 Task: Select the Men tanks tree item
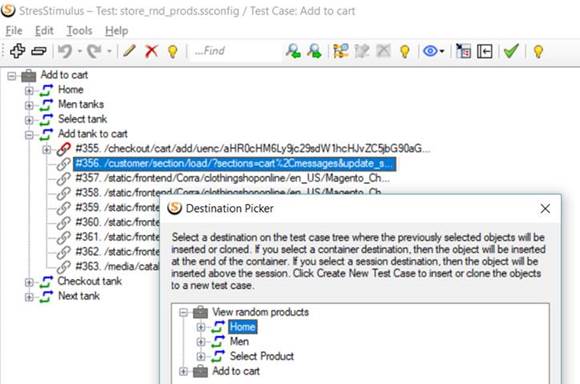coord(81,104)
